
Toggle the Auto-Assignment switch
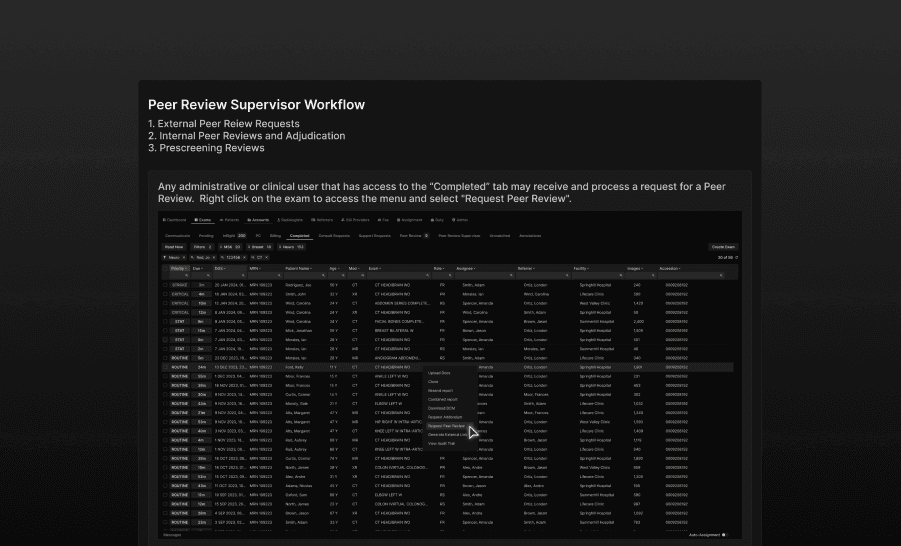(x=723, y=535)
